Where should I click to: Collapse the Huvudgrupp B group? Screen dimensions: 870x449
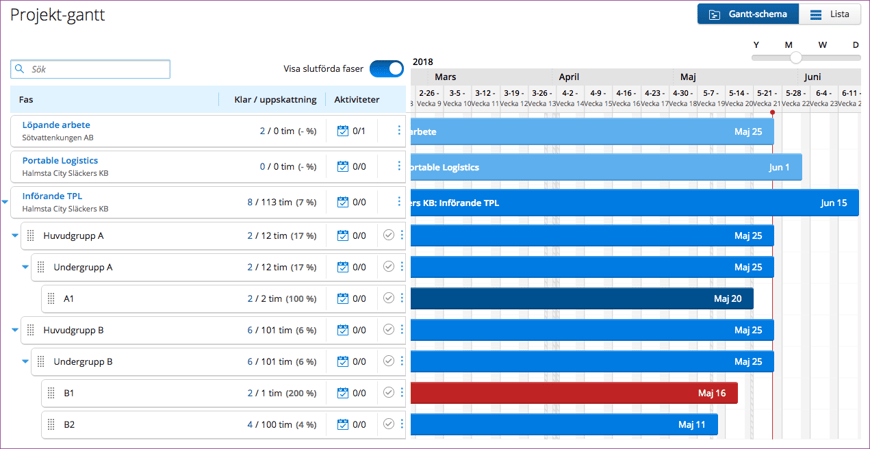point(15,330)
